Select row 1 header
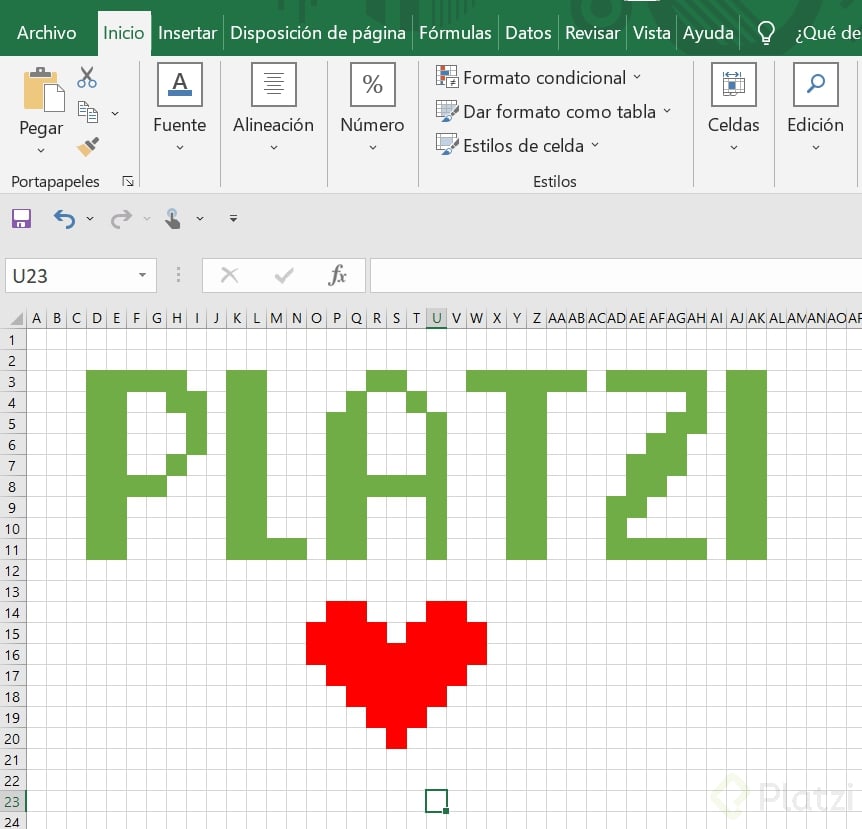862x829 pixels. click(x=13, y=340)
